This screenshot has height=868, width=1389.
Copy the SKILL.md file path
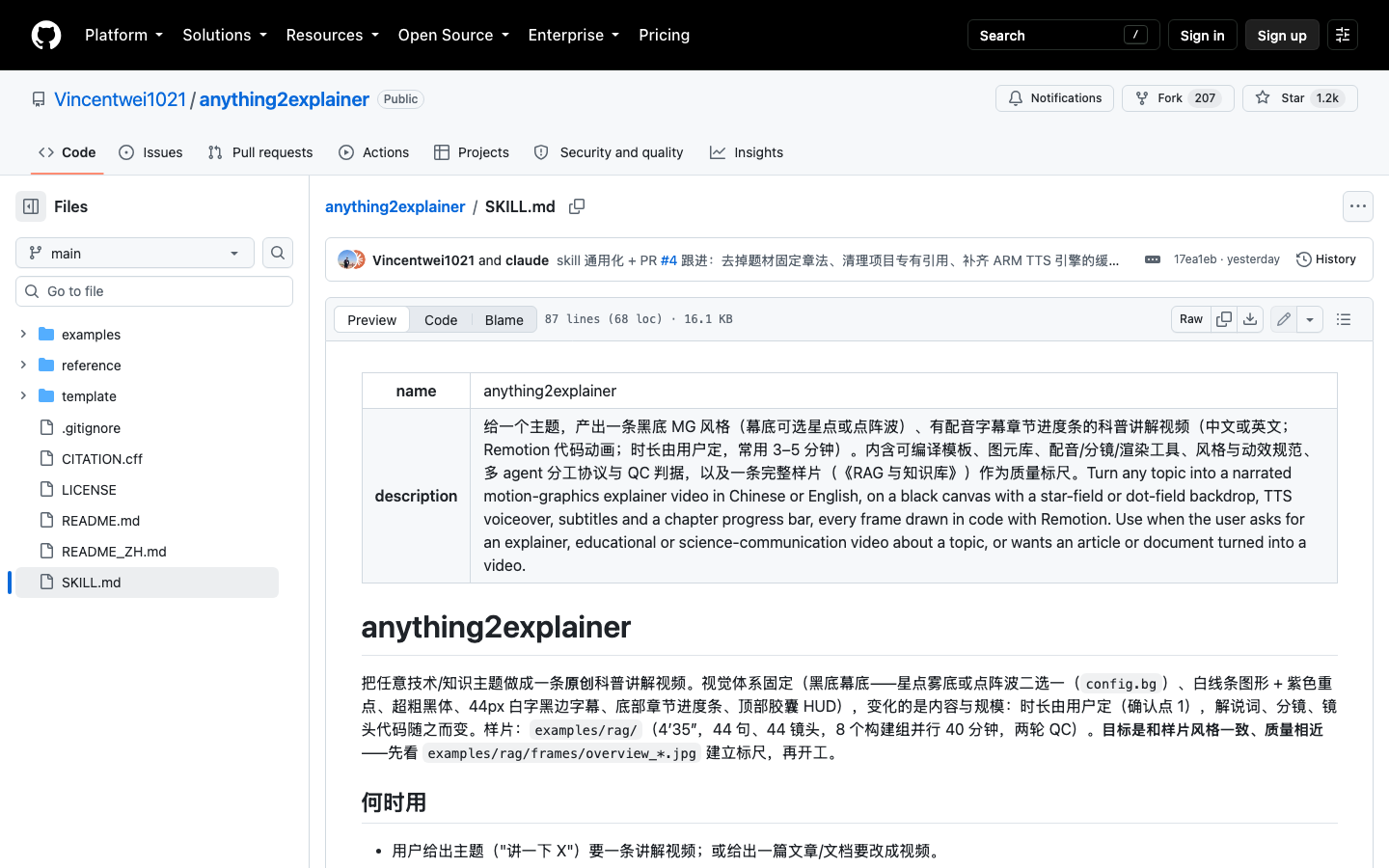point(577,206)
